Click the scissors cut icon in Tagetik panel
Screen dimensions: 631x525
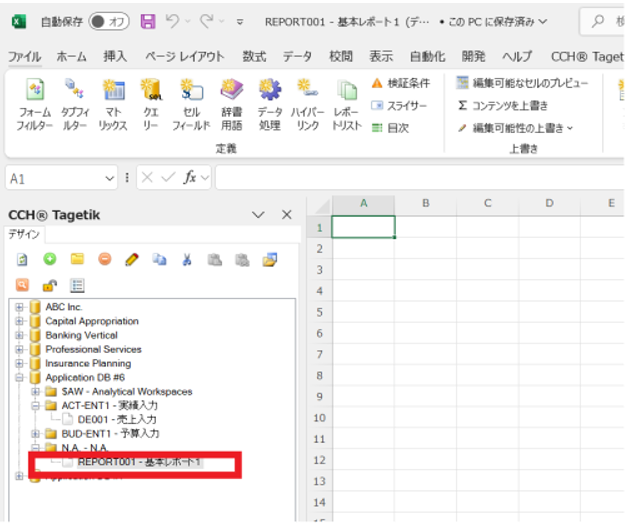(186, 259)
